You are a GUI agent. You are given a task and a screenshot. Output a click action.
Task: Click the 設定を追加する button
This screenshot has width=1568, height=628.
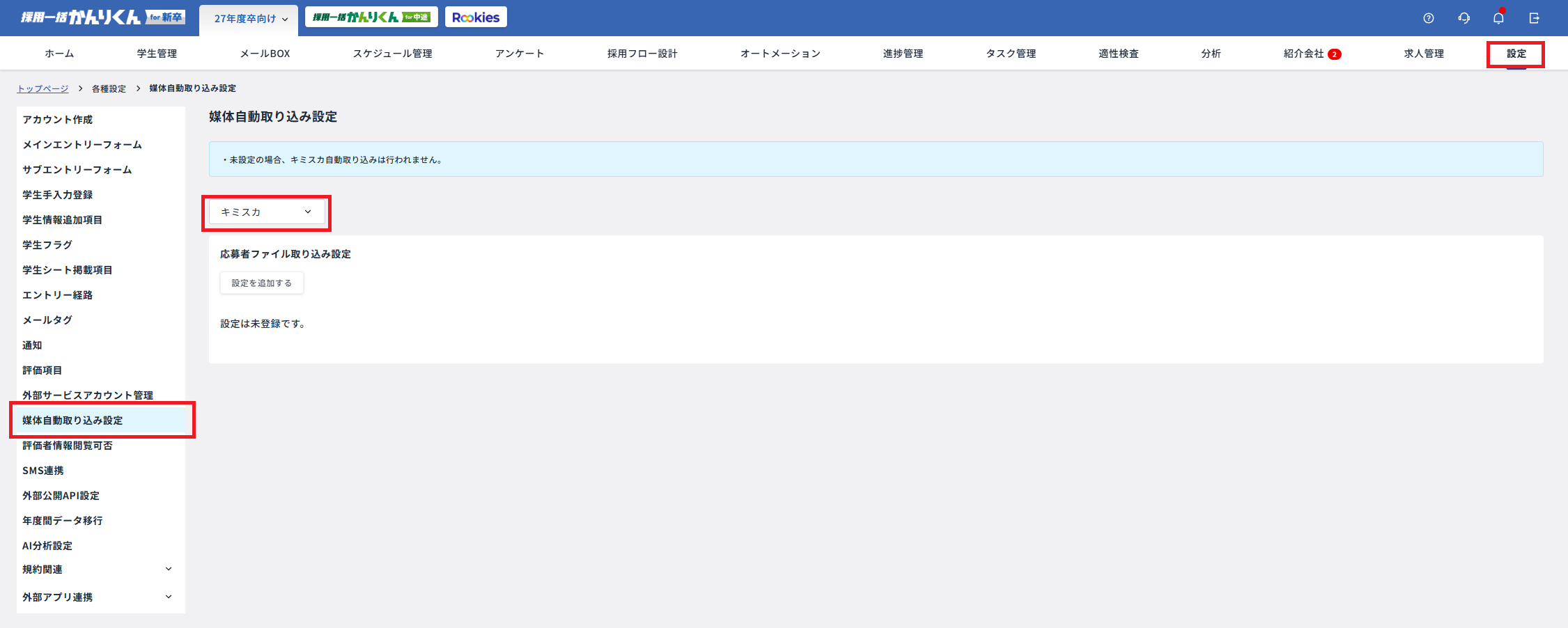pos(261,283)
